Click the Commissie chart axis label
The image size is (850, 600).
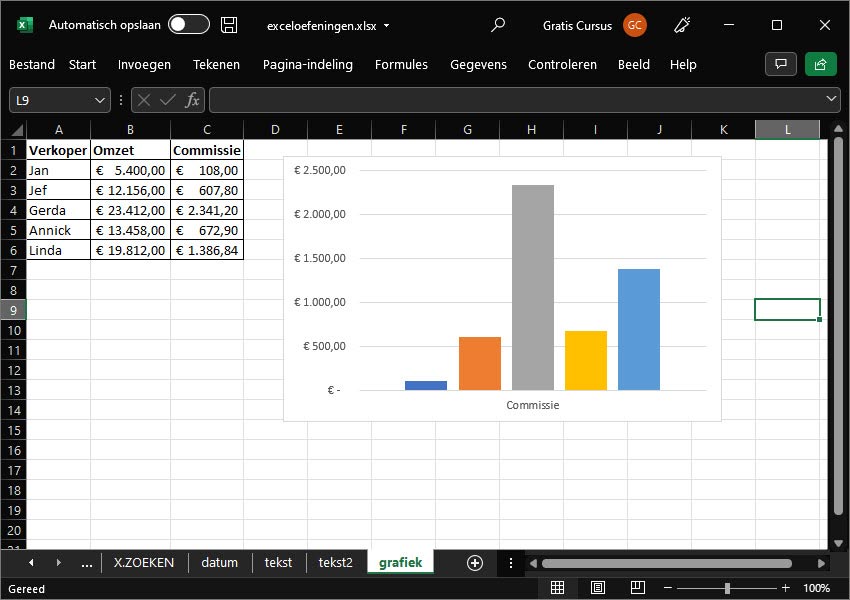[532, 405]
